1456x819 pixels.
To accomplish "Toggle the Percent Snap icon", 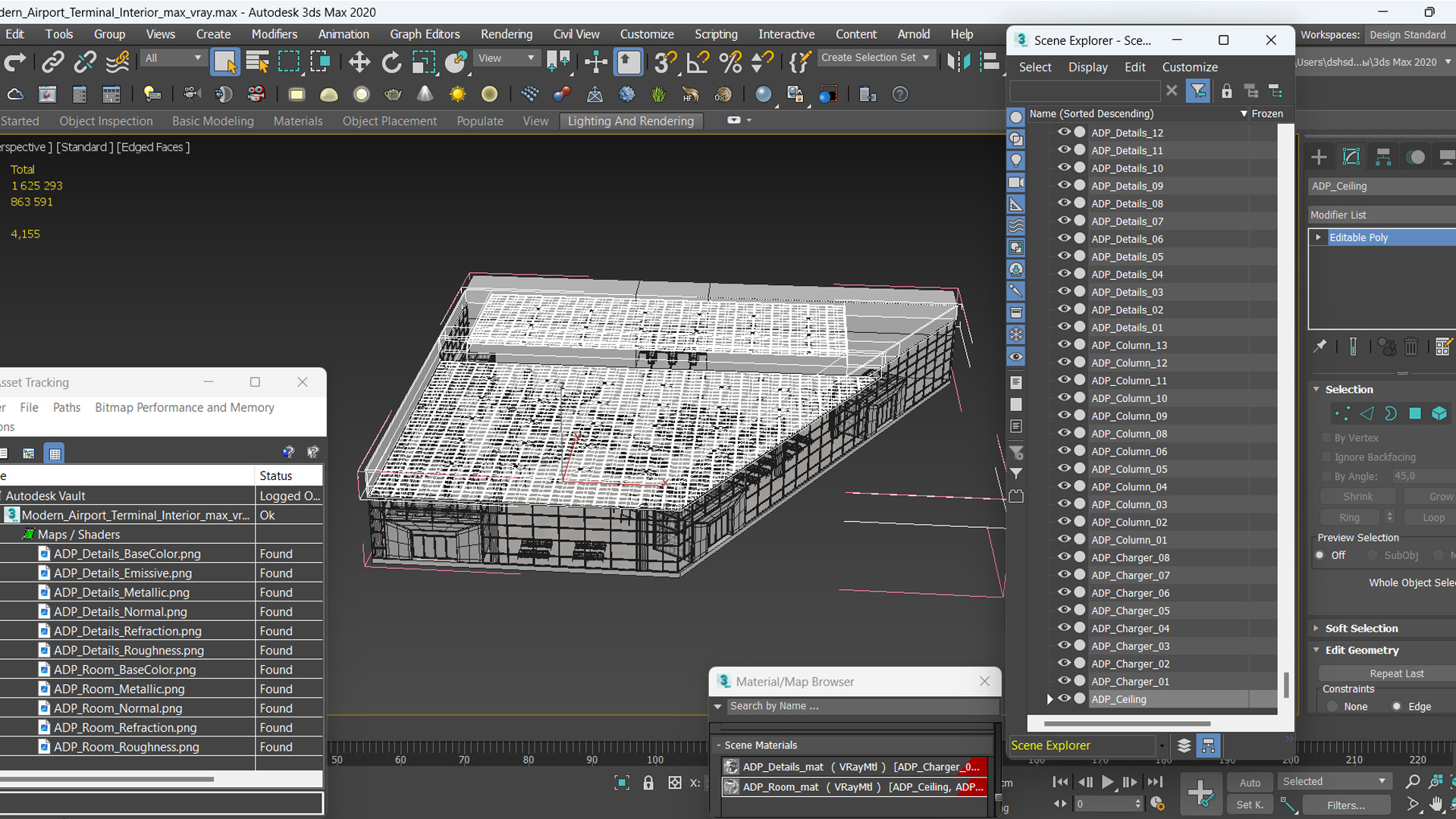I will [x=730, y=62].
